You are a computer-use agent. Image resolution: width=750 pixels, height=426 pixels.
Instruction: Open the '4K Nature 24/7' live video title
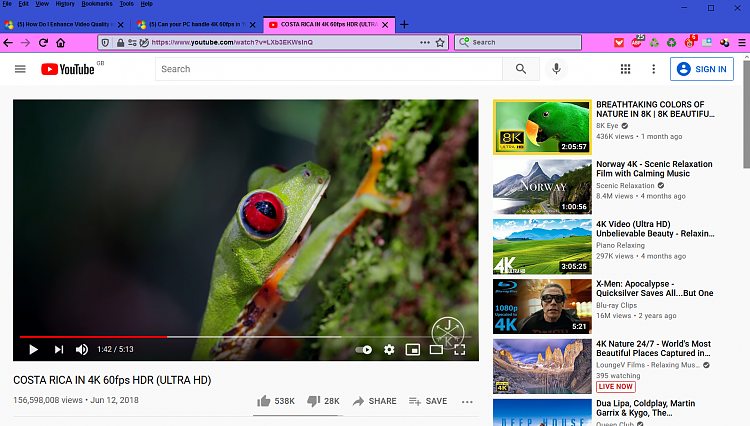pyautogui.click(x=653, y=348)
